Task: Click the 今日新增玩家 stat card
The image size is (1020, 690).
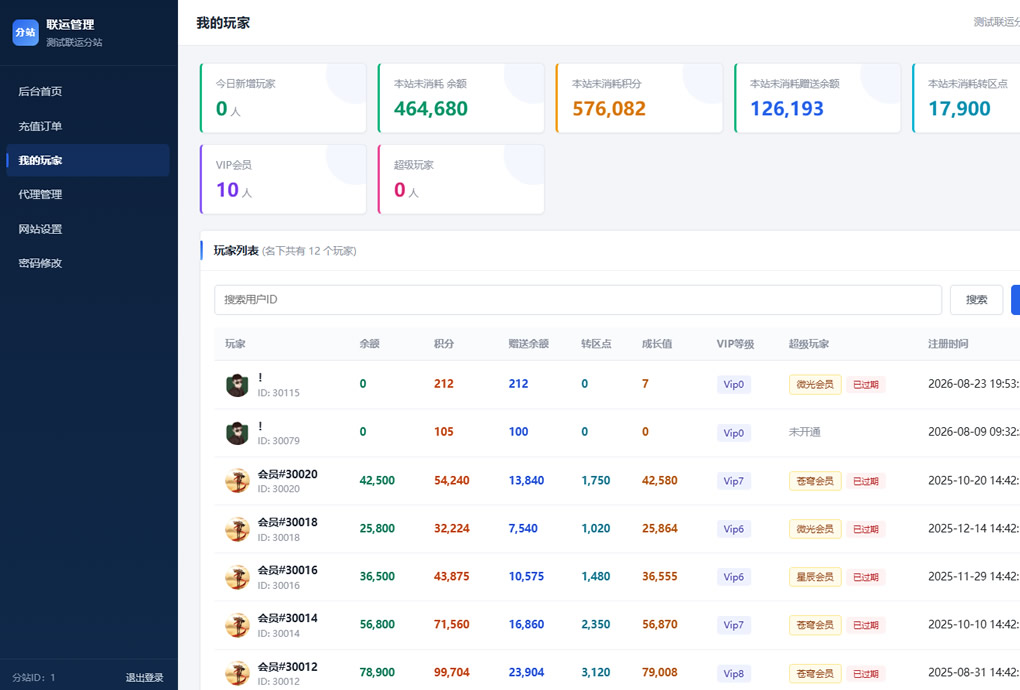Action: pyautogui.click(x=283, y=98)
